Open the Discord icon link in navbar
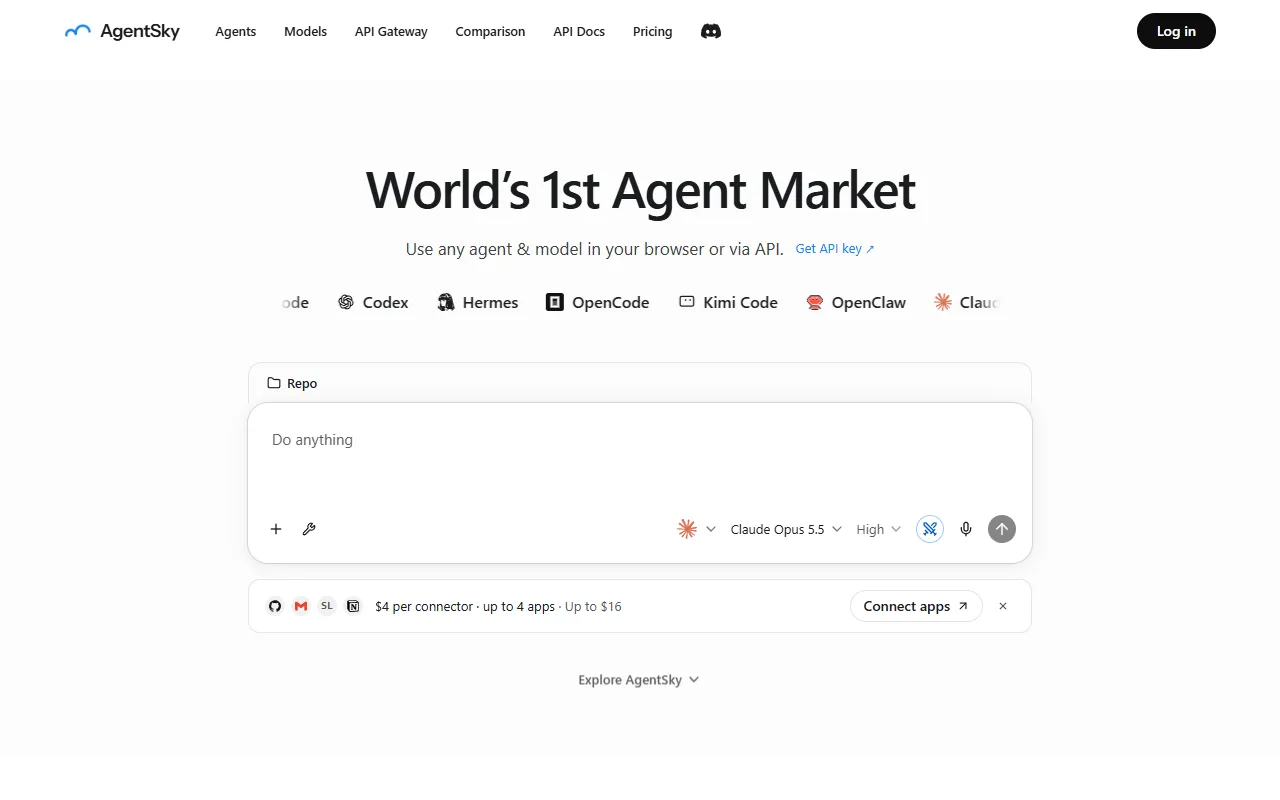This screenshot has height=800, width=1280. point(711,31)
